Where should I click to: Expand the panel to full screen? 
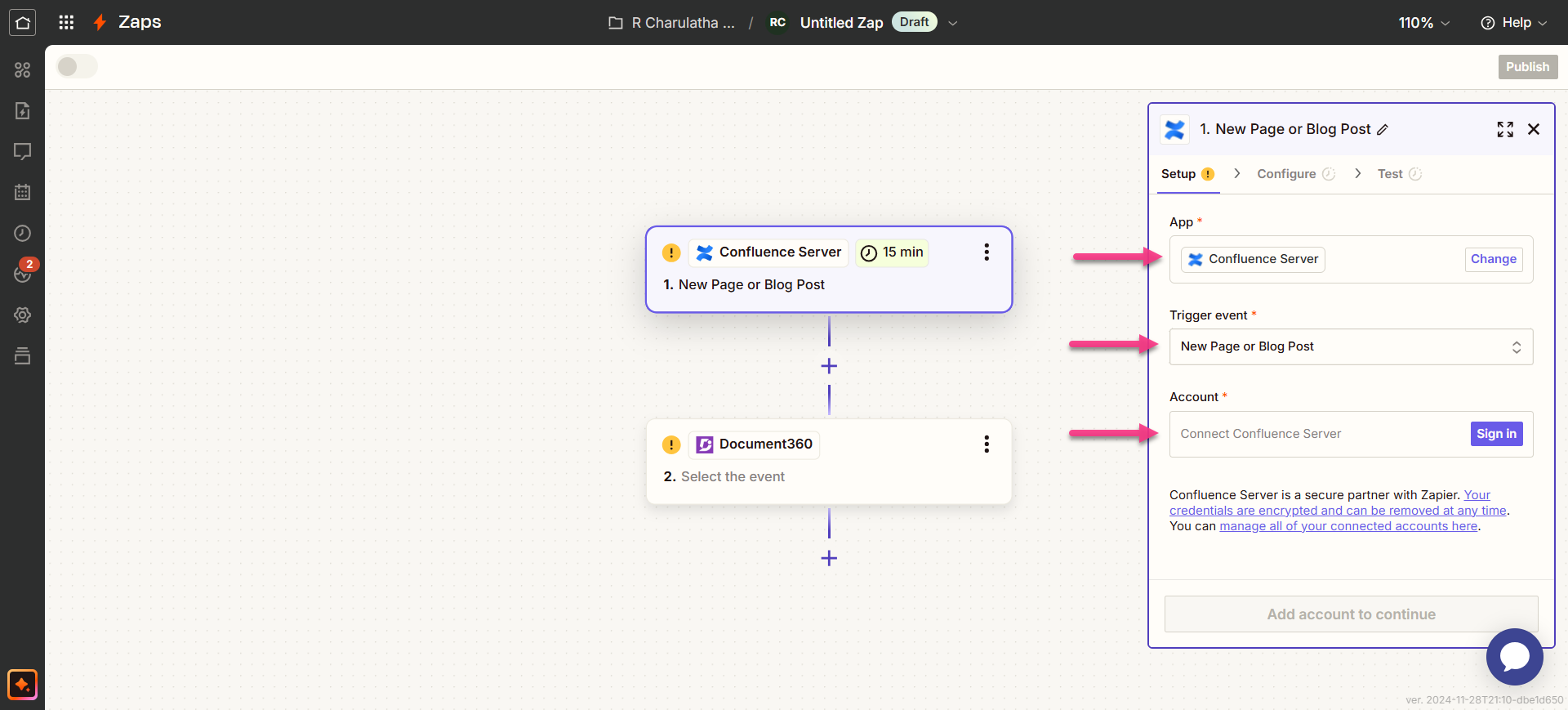coord(1505,129)
